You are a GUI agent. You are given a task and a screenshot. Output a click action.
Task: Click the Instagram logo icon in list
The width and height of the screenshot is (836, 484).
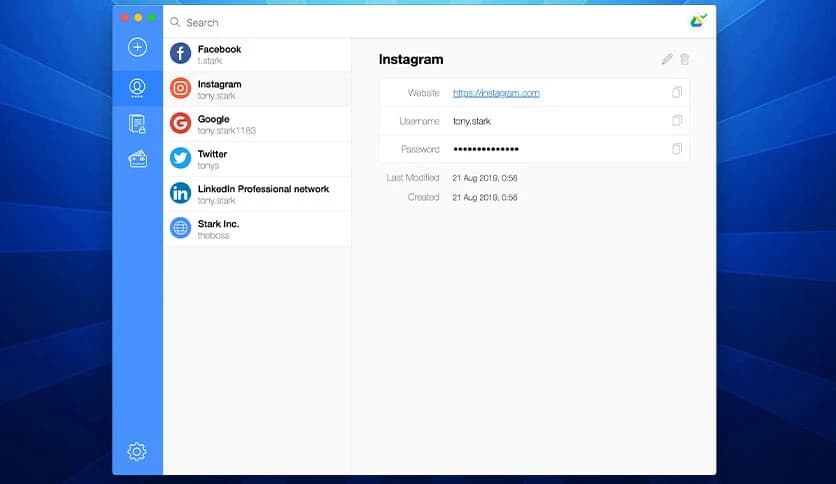(x=180, y=88)
